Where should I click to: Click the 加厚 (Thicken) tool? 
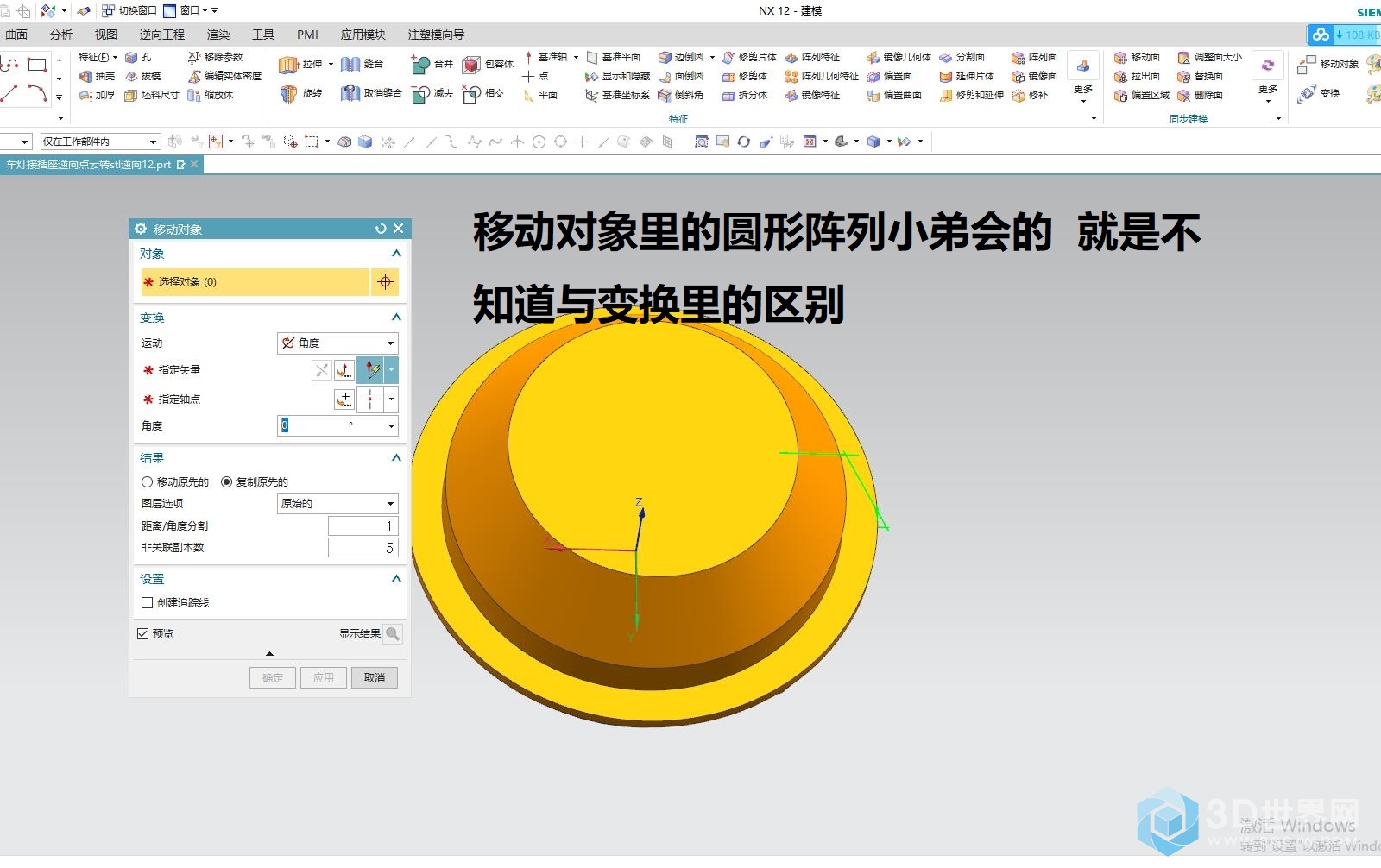coord(97,95)
